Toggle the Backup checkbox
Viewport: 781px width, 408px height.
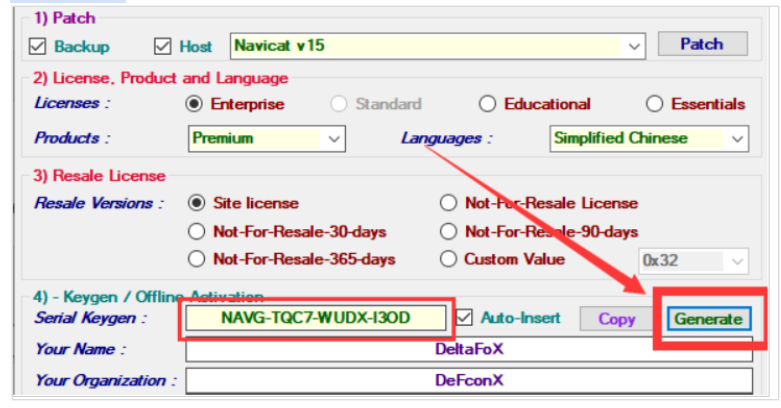click(x=37, y=46)
